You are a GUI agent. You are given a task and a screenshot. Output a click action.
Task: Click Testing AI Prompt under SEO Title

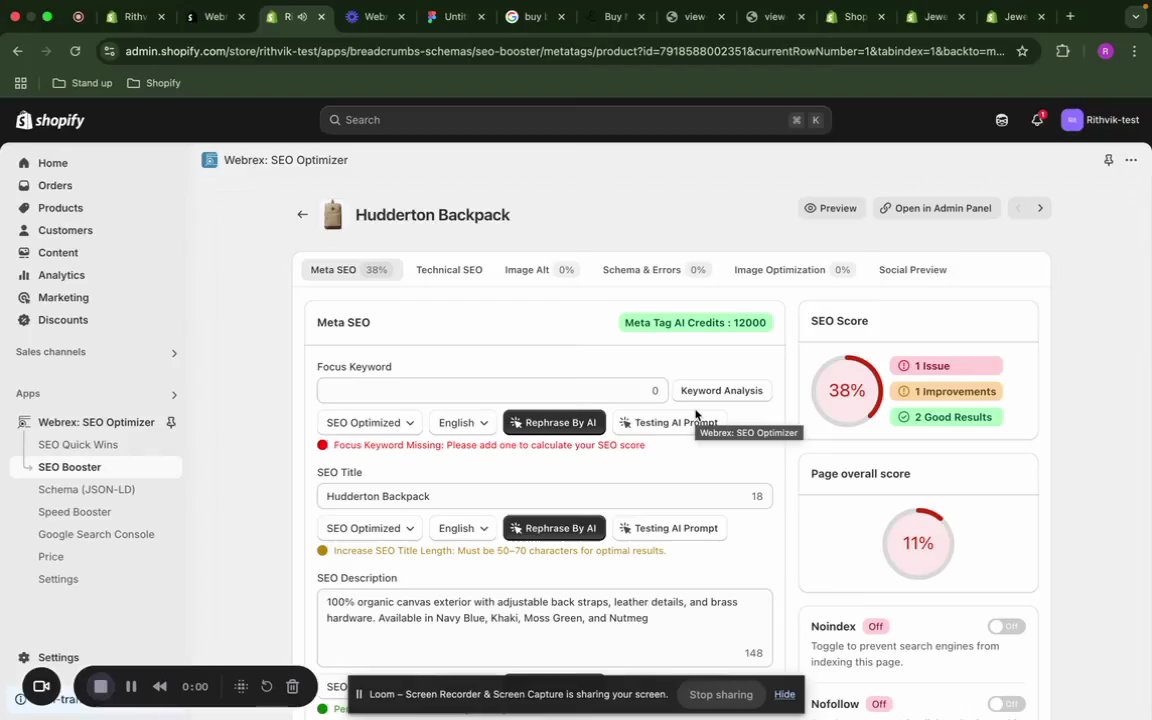coord(669,528)
